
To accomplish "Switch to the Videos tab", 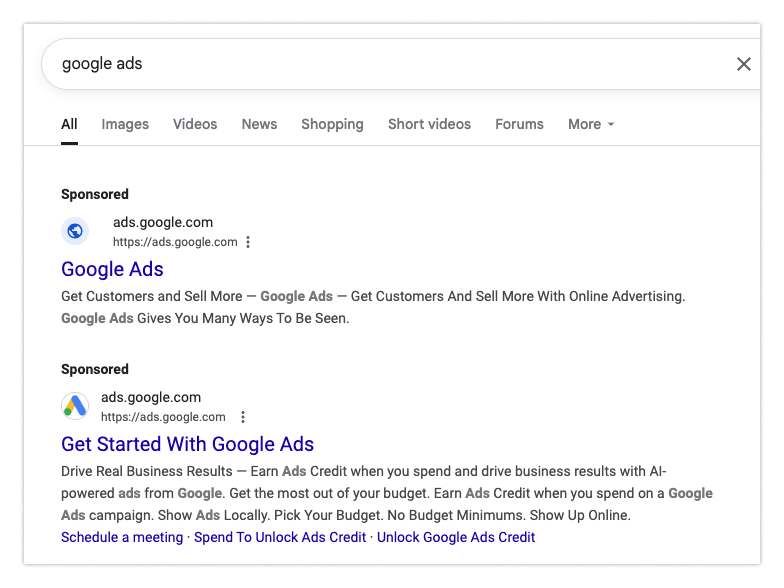I will click(x=195, y=124).
